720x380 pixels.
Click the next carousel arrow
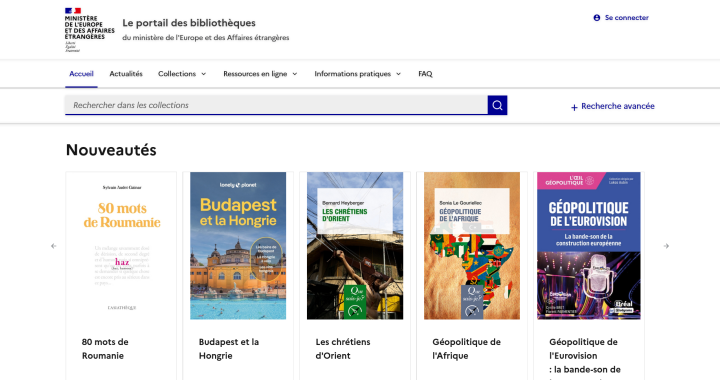666,246
